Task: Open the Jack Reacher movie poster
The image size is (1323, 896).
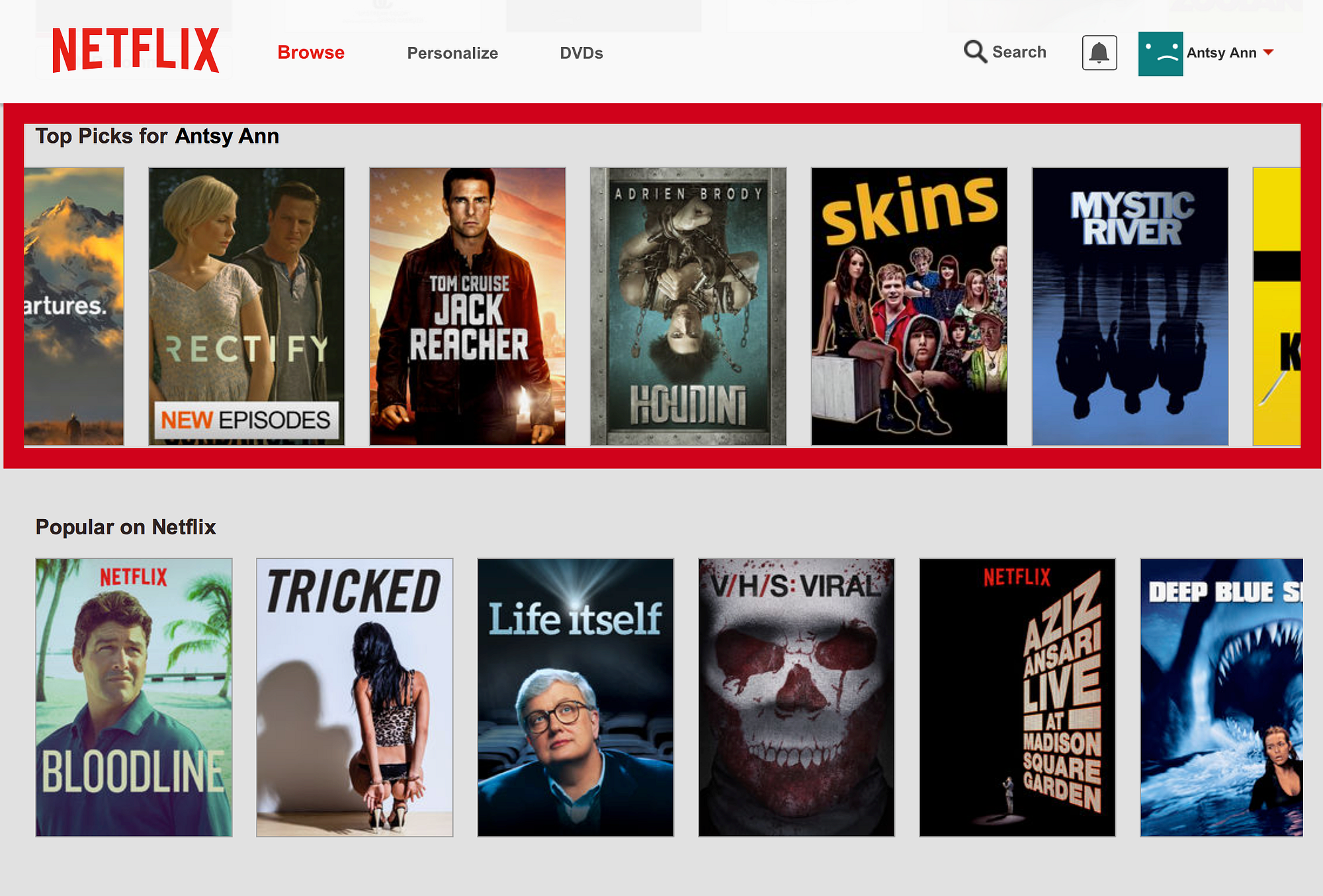Action: [467, 305]
